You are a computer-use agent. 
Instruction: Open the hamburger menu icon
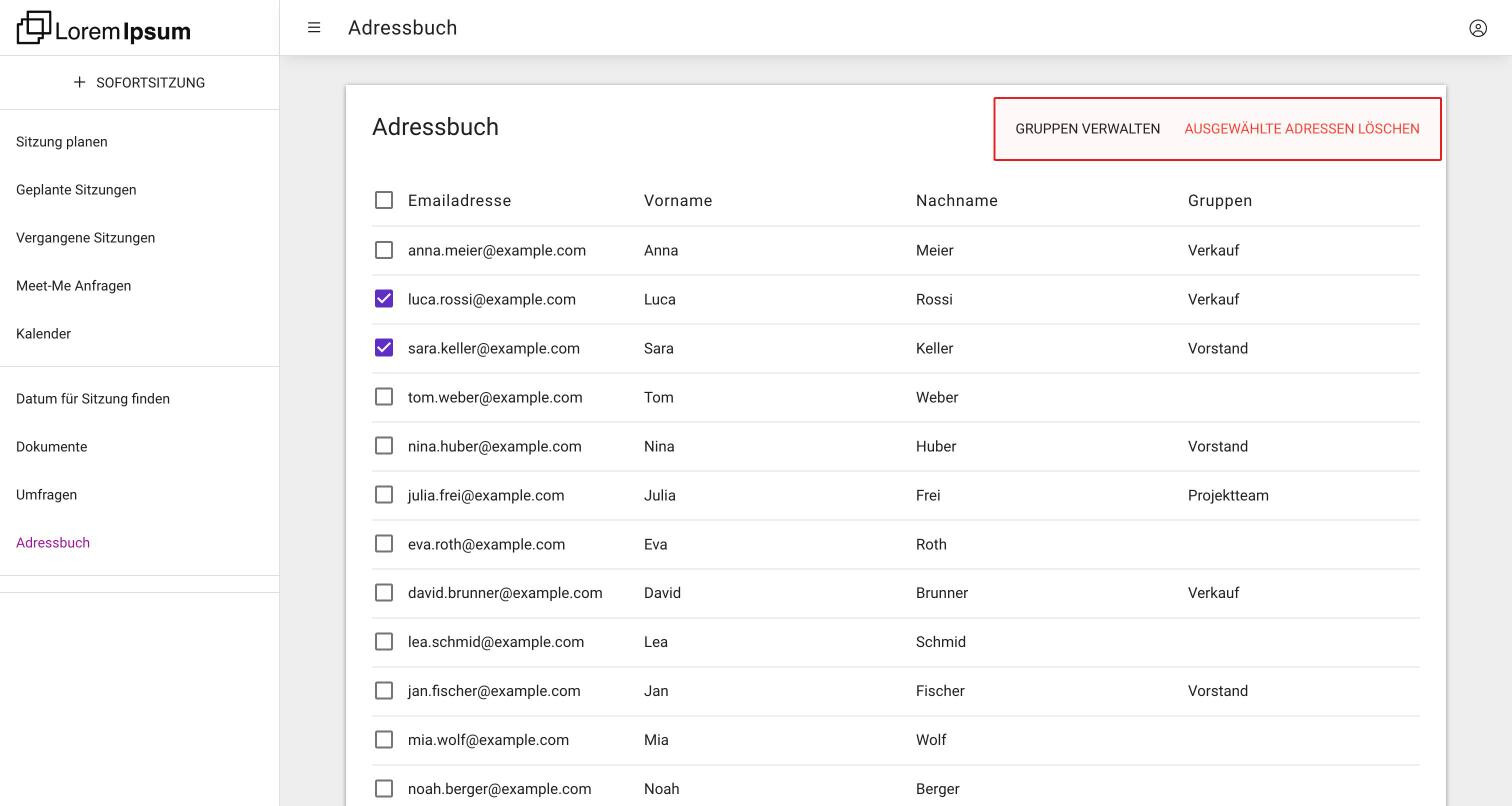tap(314, 28)
